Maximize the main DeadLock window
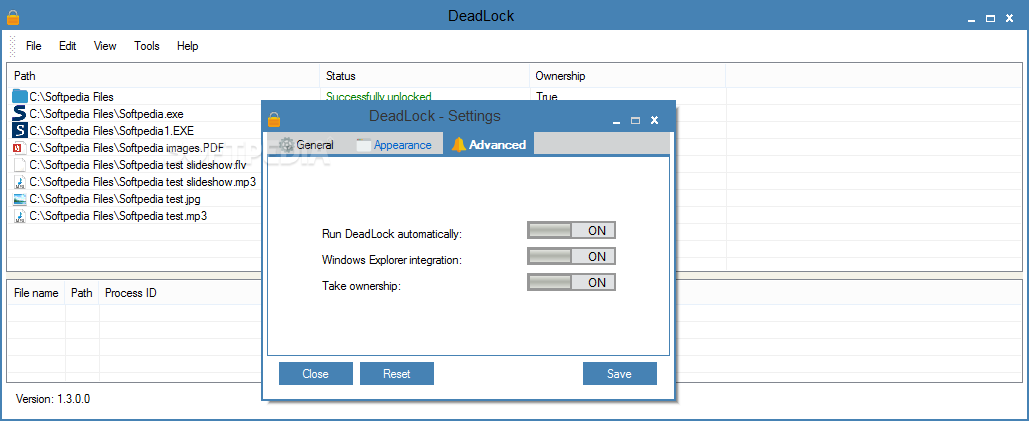The height and width of the screenshot is (421, 1029). click(x=991, y=19)
